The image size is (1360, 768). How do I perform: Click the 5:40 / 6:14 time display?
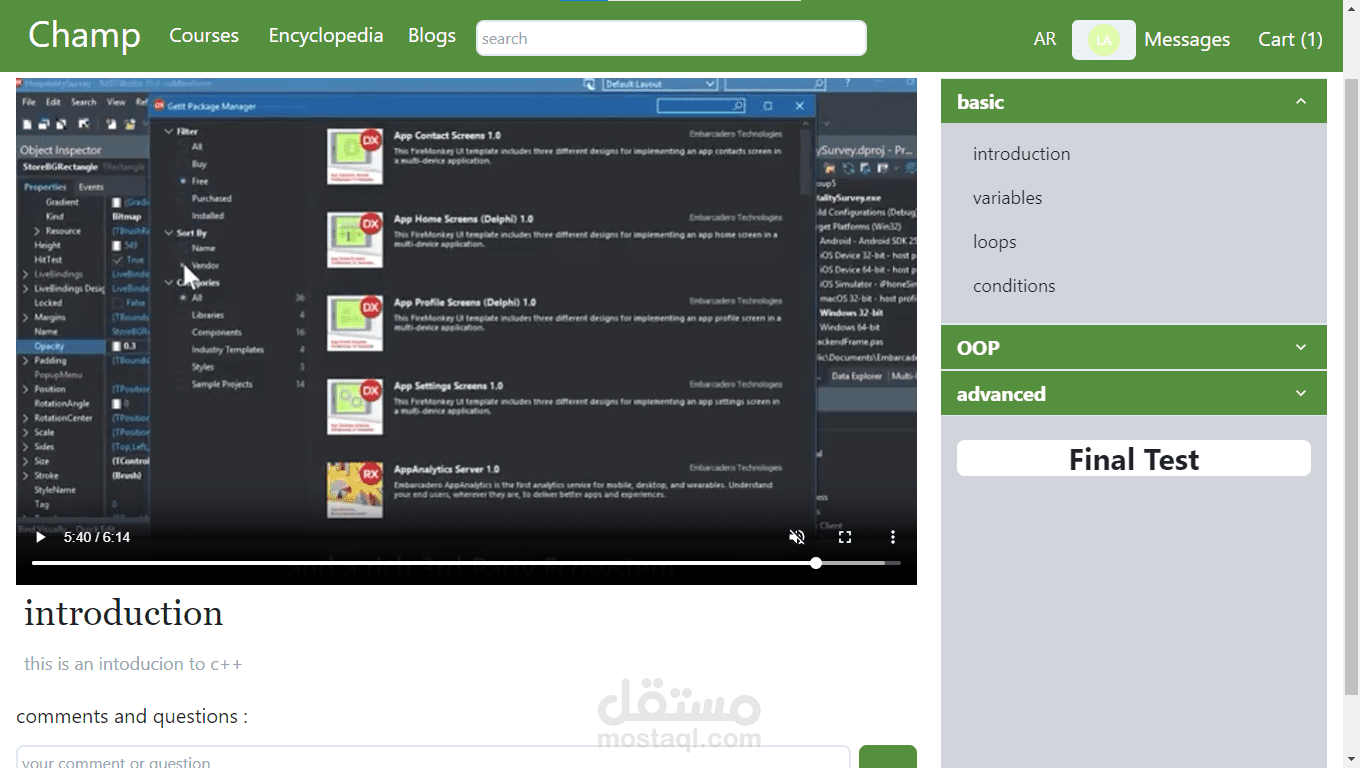pyautogui.click(x=97, y=537)
